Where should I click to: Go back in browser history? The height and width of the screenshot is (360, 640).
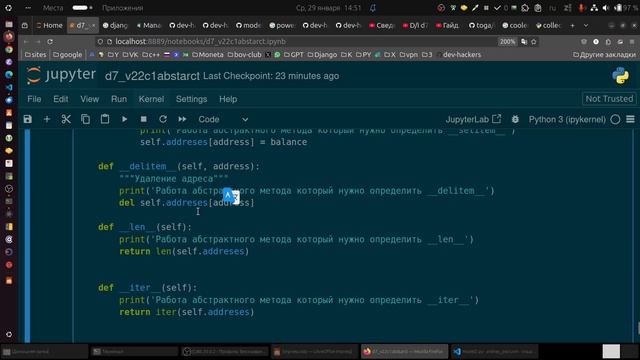(x=26, y=42)
